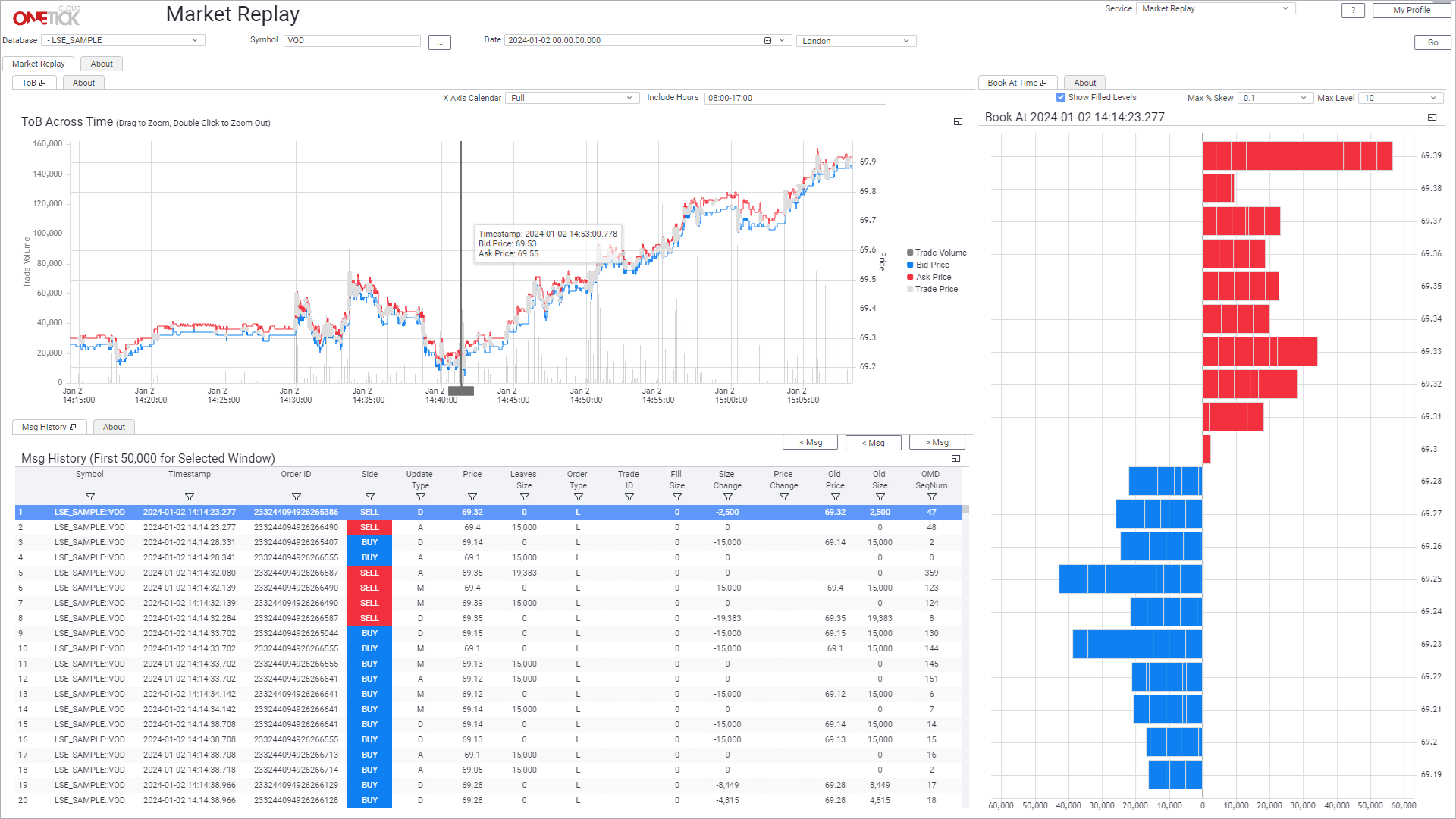This screenshot has height=819, width=1456.
Task: Click the Symbol column filter icon
Action: pyautogui.click(x=90, y=497)
